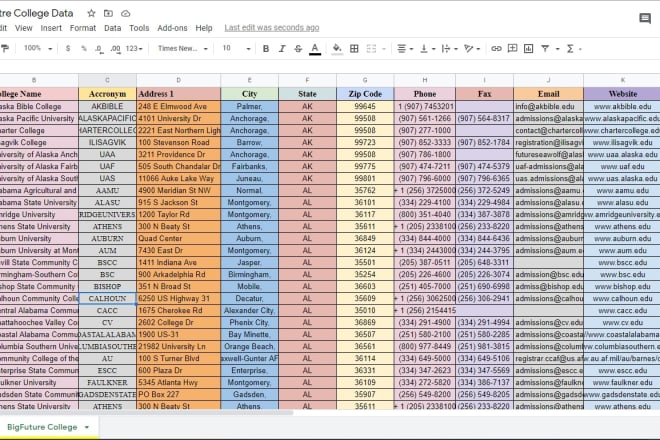Click the merge cells icon
Screen dimensions: 660x440
coord(371,49)
